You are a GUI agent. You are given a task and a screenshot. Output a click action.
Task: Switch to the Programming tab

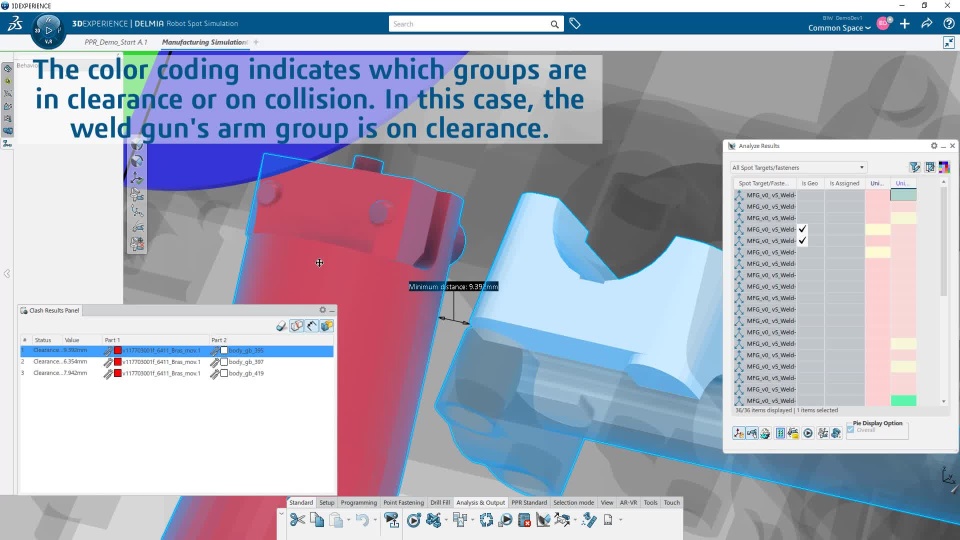click(359, 503)
